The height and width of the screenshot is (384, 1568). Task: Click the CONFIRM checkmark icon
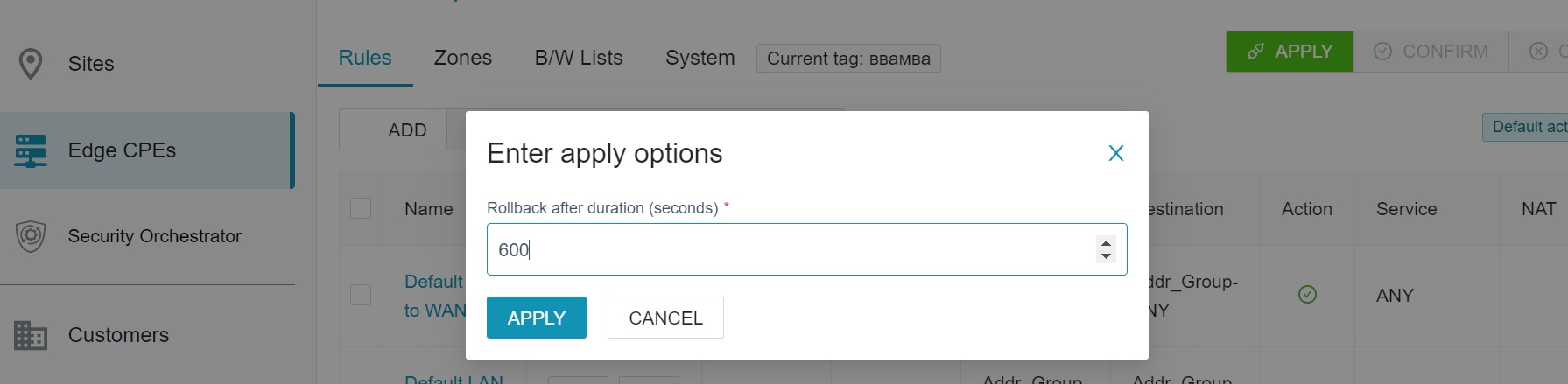(x=1382, y=52)
